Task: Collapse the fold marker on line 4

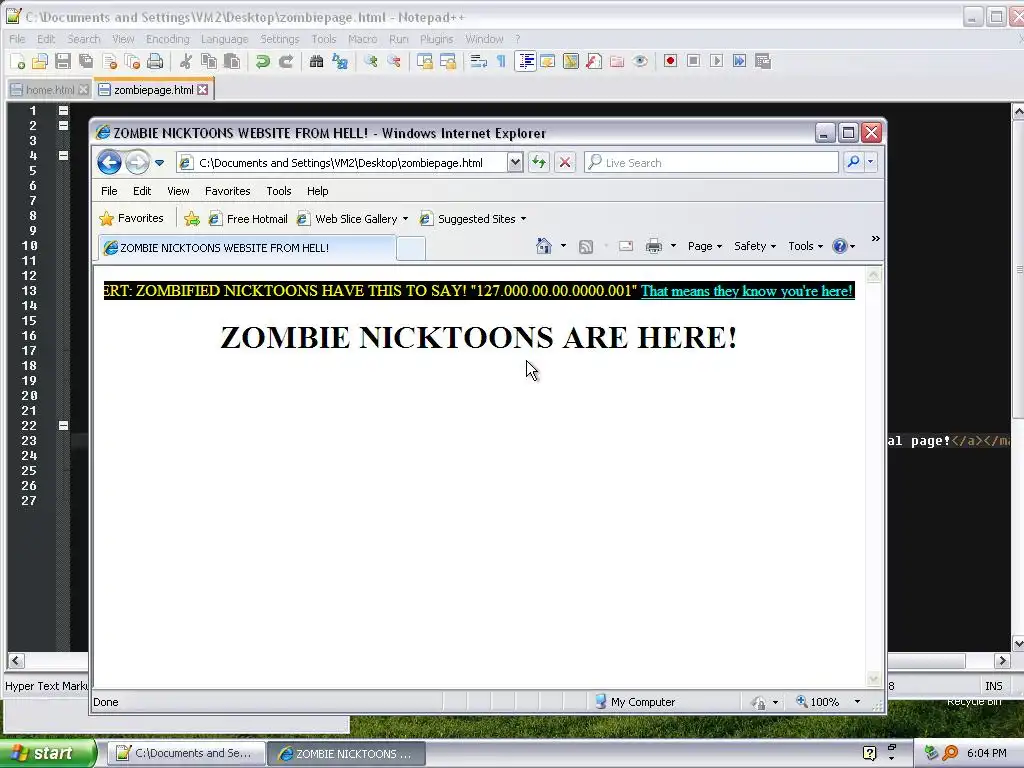Action: pyautogui.click(x=63, y=155)
